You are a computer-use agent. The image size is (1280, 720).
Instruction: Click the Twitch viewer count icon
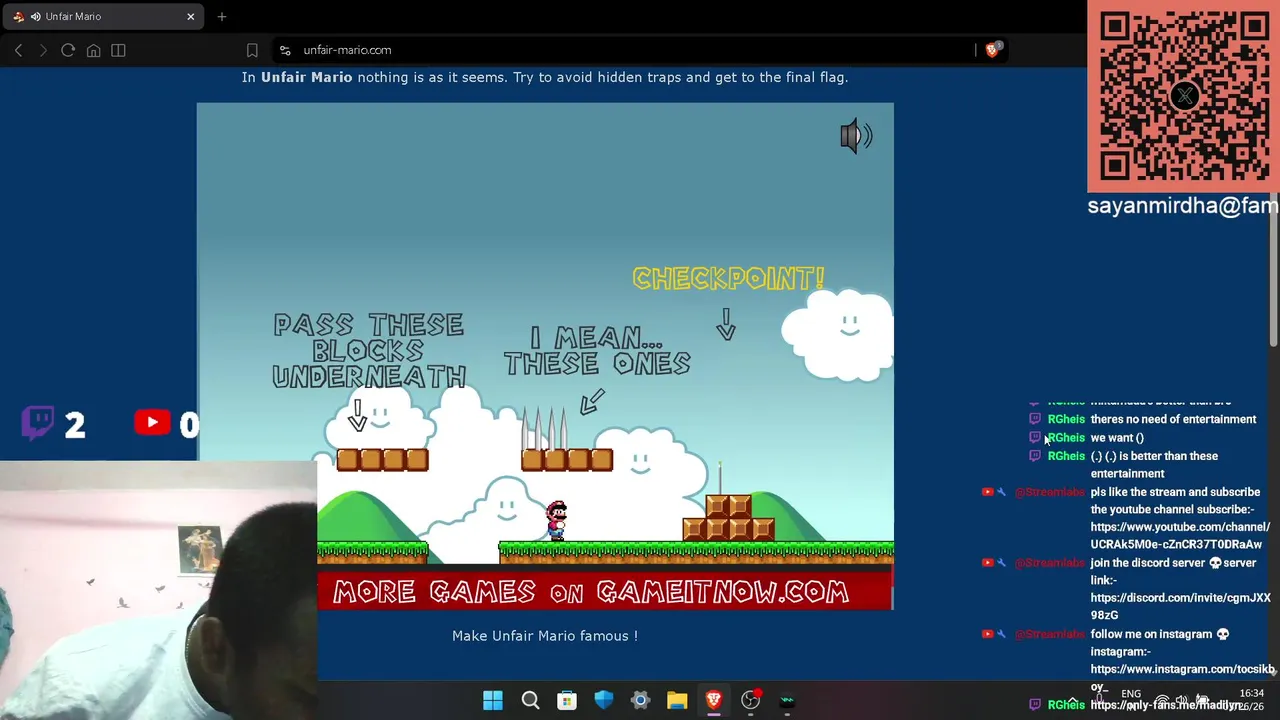[38, 423]
